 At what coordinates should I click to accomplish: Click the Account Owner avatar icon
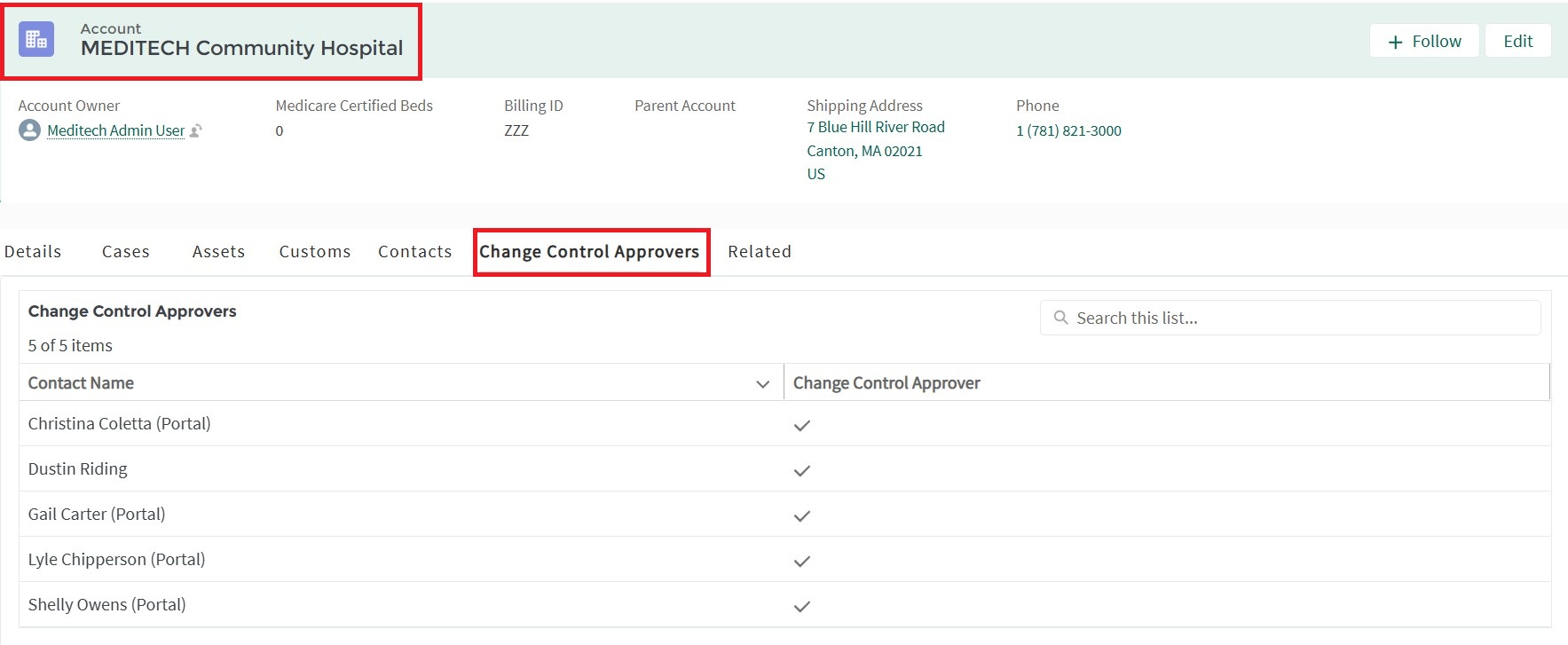29,130
